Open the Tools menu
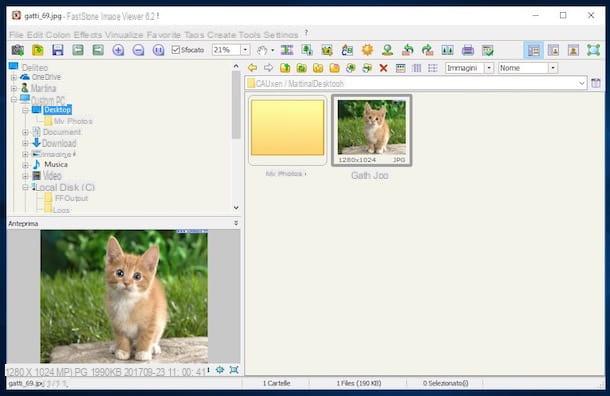The image size is (610, 396). pyautogui.click(x=249, y=35)
